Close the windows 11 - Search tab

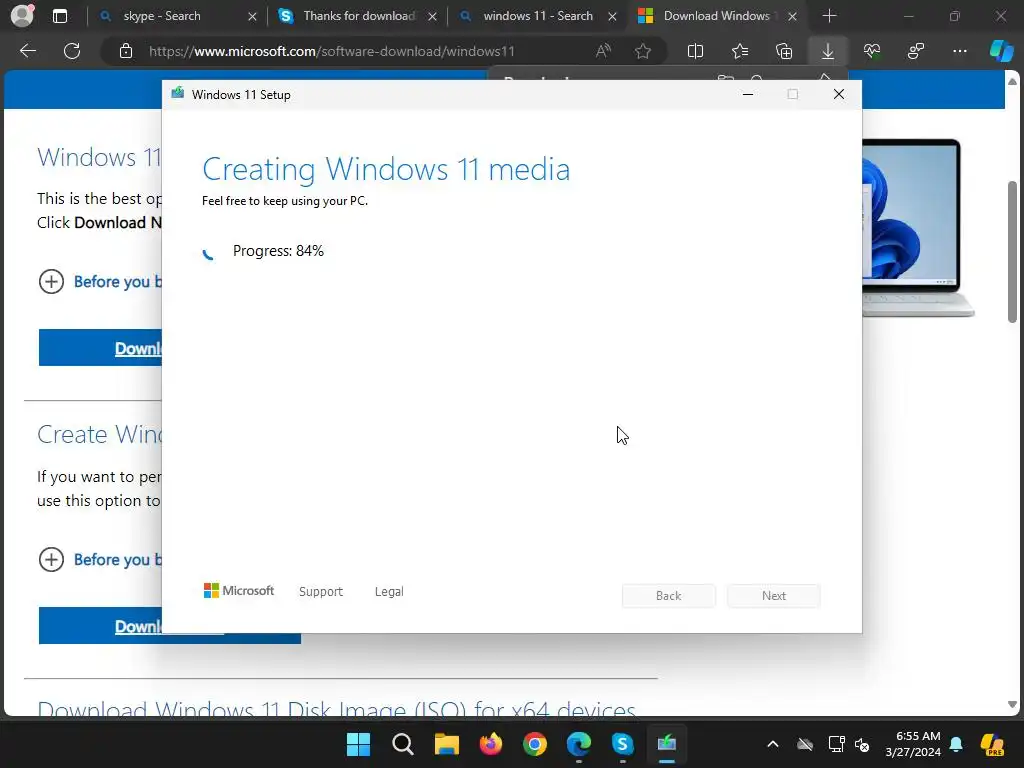coord(612,16)
